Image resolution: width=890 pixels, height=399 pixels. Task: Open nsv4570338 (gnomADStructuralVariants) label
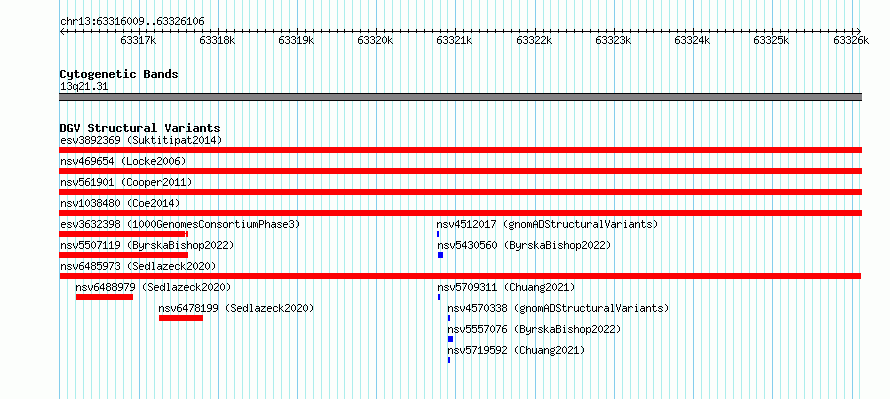pos(559,309)
